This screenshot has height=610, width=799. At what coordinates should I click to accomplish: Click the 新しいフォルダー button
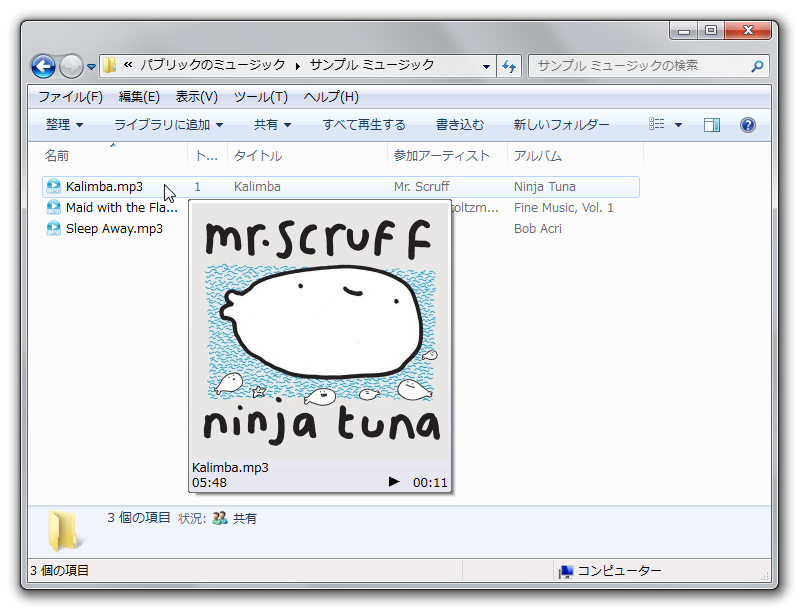(x=561, y=125)
